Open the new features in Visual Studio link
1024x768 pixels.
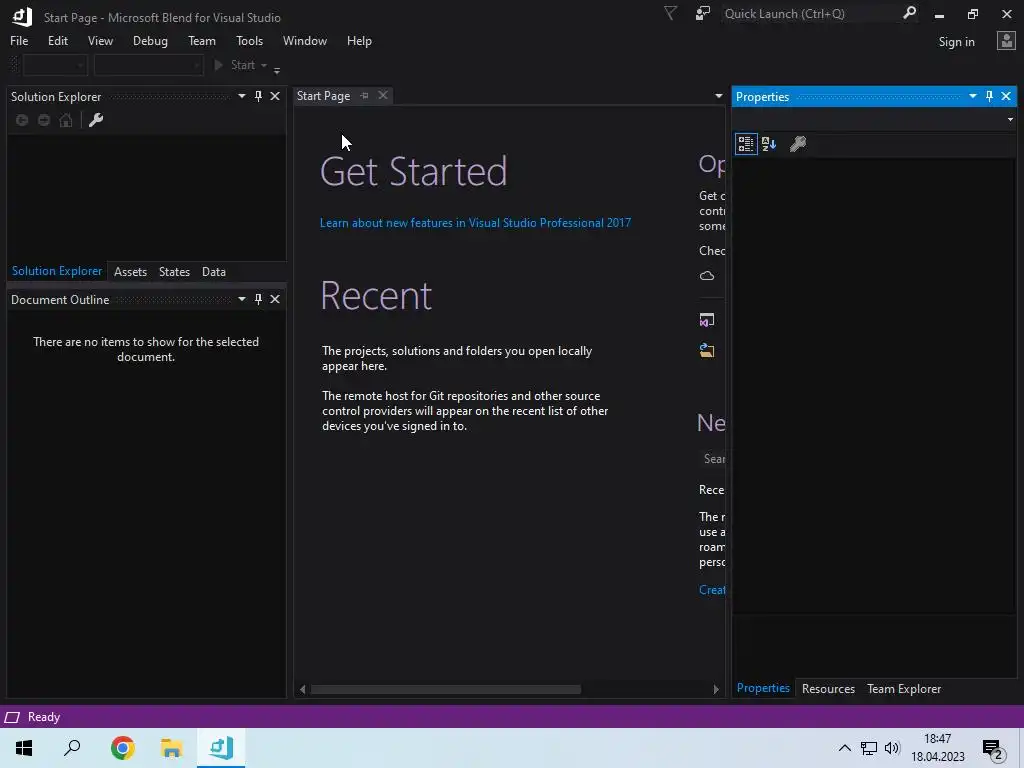[475, 223]
